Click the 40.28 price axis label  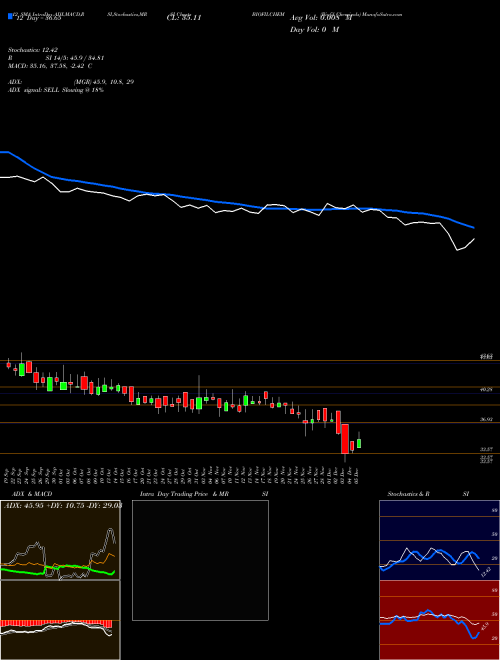[486, 390]
